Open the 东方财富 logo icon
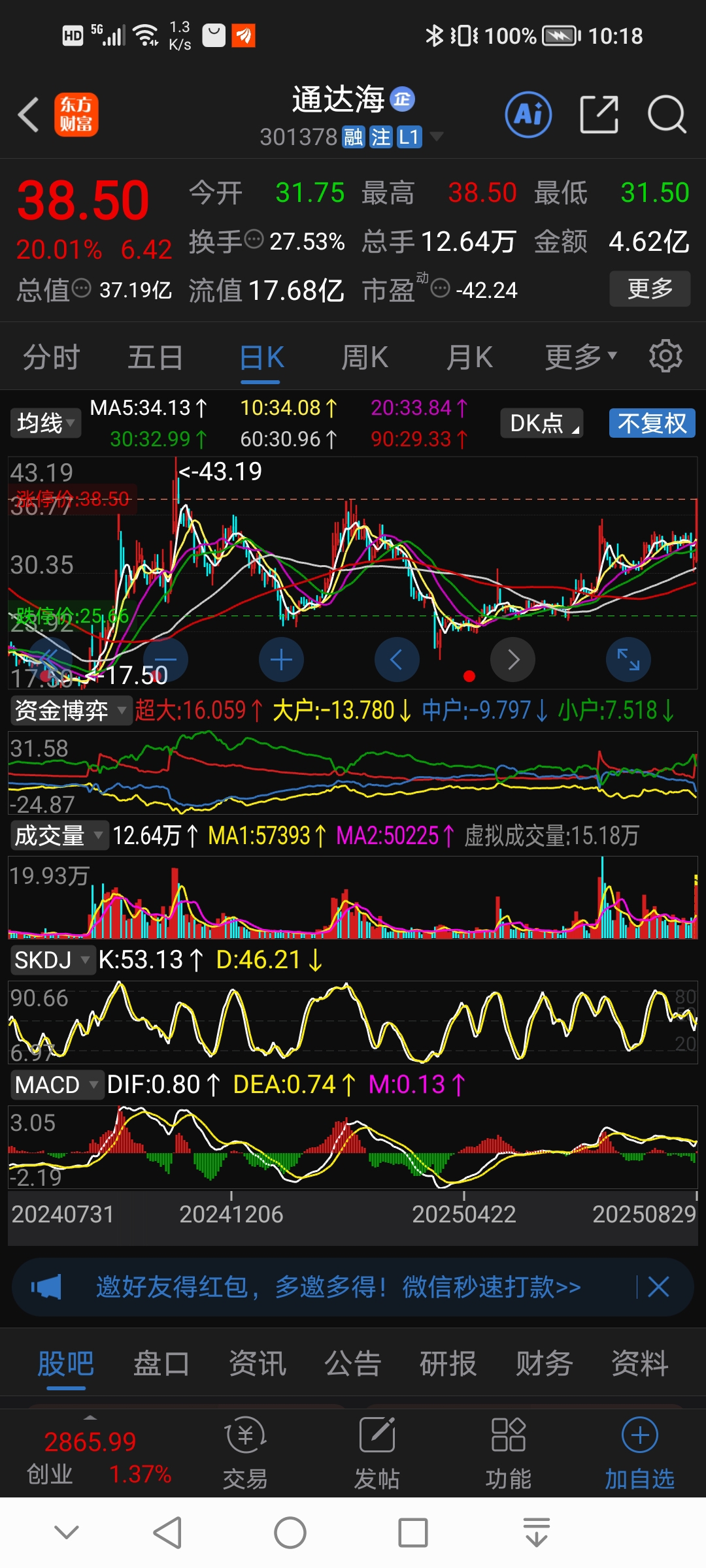Viewport: 706px width, 1568px height. tap(76, 114)
